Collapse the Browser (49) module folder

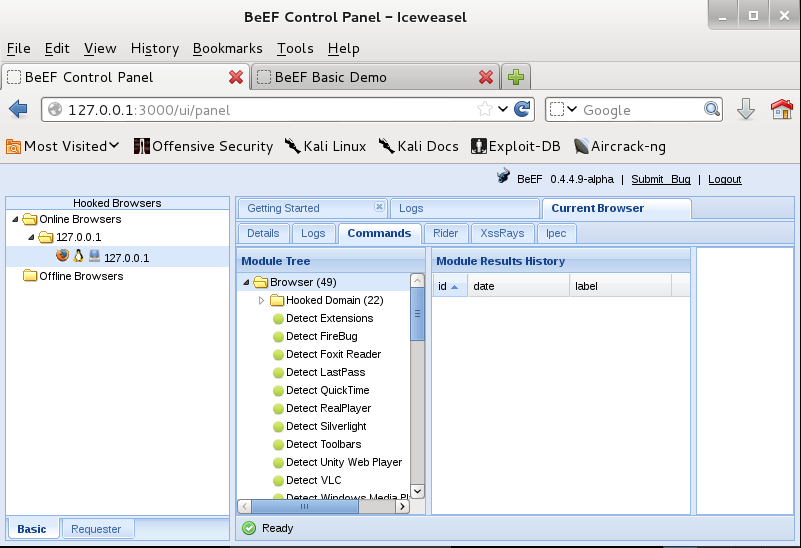[x=246, y=282]
